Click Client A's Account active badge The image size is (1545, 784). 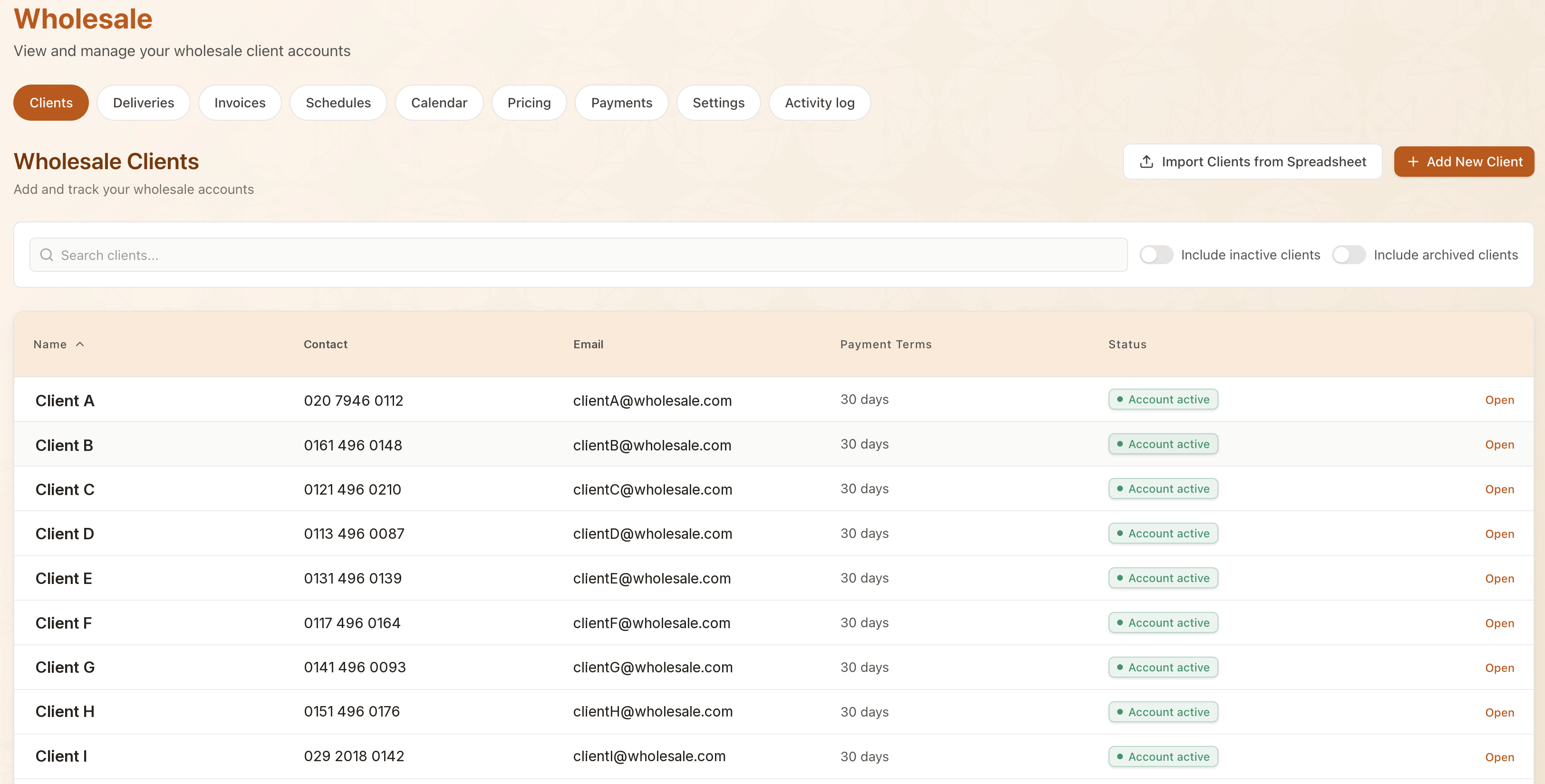pyautogui.click(x=1163, y=399)
